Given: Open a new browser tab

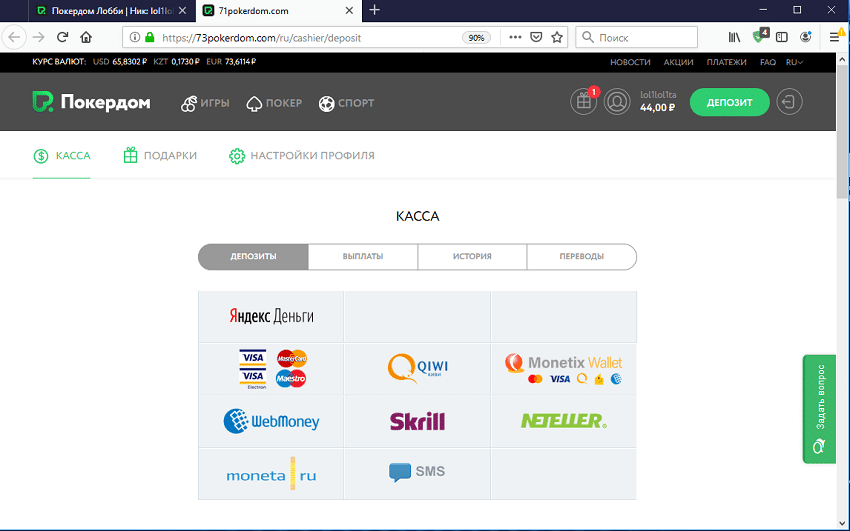Looking at the screenshot, I should point(374,10).
